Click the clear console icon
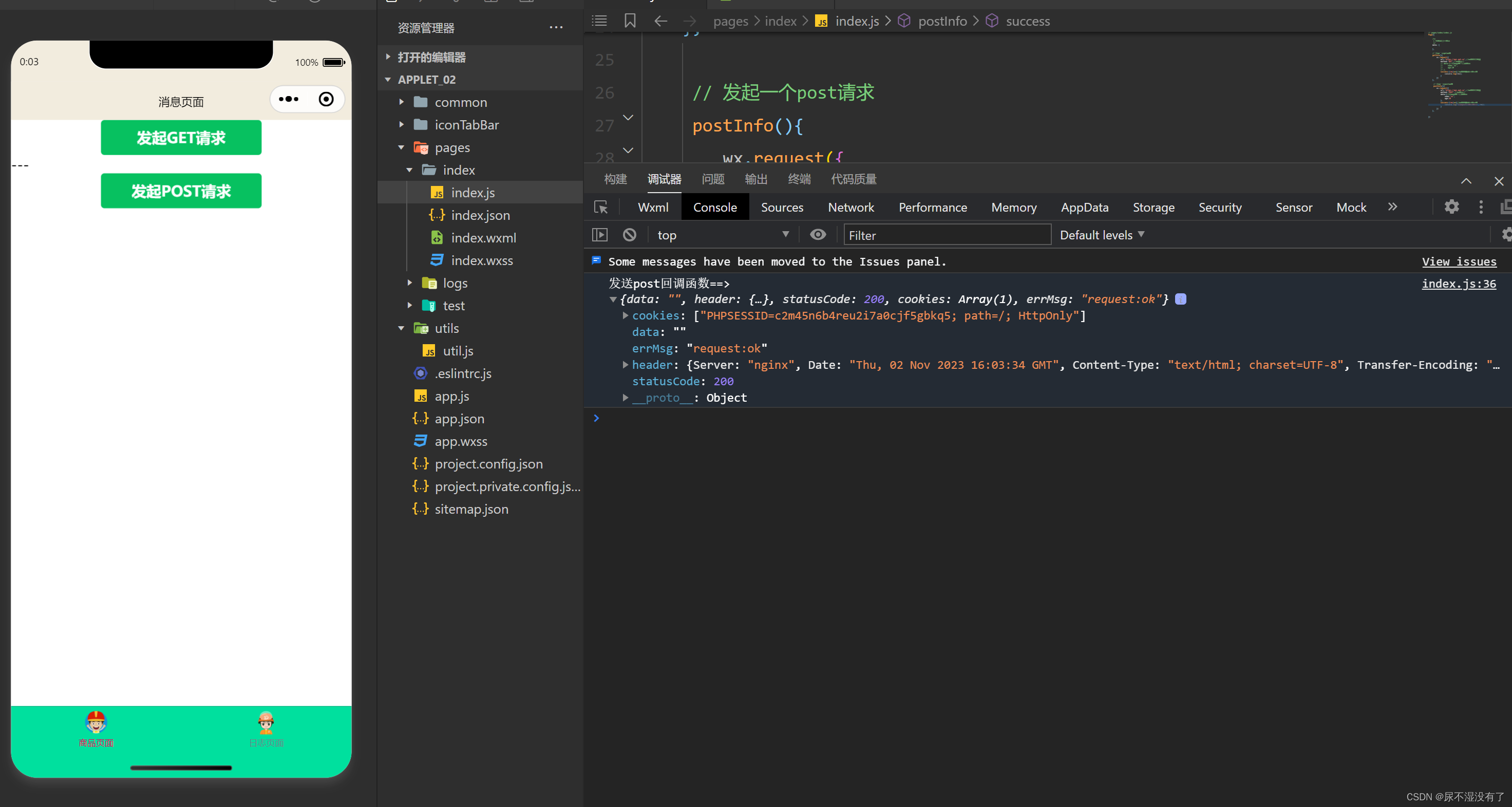Image resolution: width=1512 pixels, height=807 pixels. pos(628,234)
